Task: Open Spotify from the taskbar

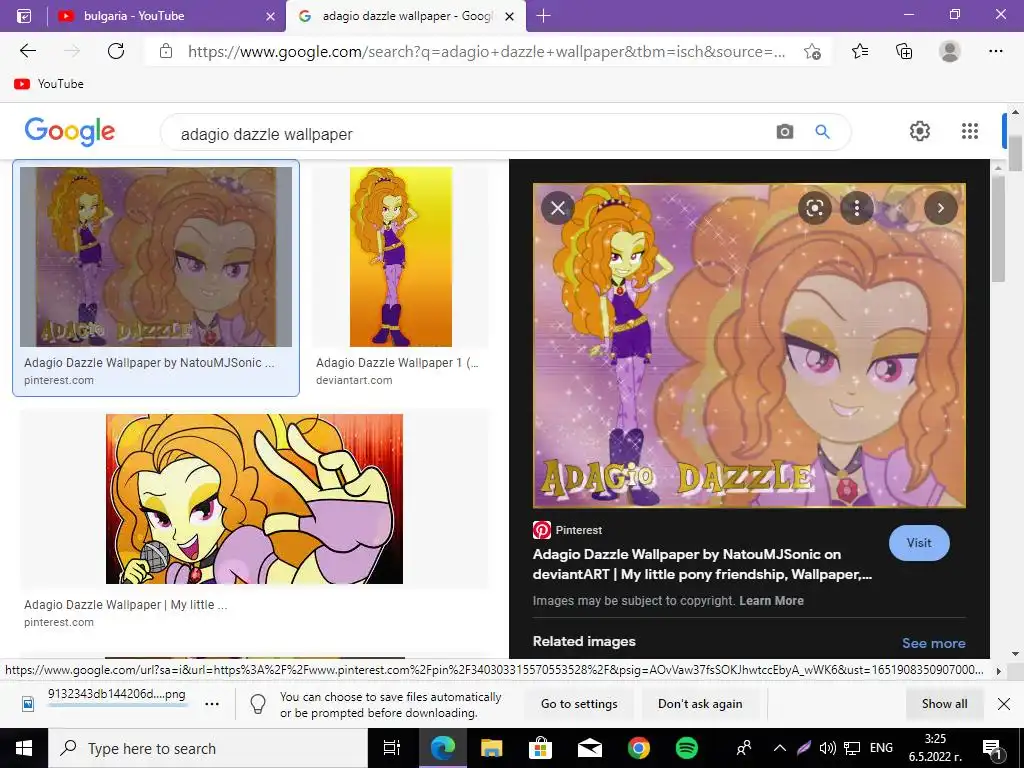Action: pos(687,748)
